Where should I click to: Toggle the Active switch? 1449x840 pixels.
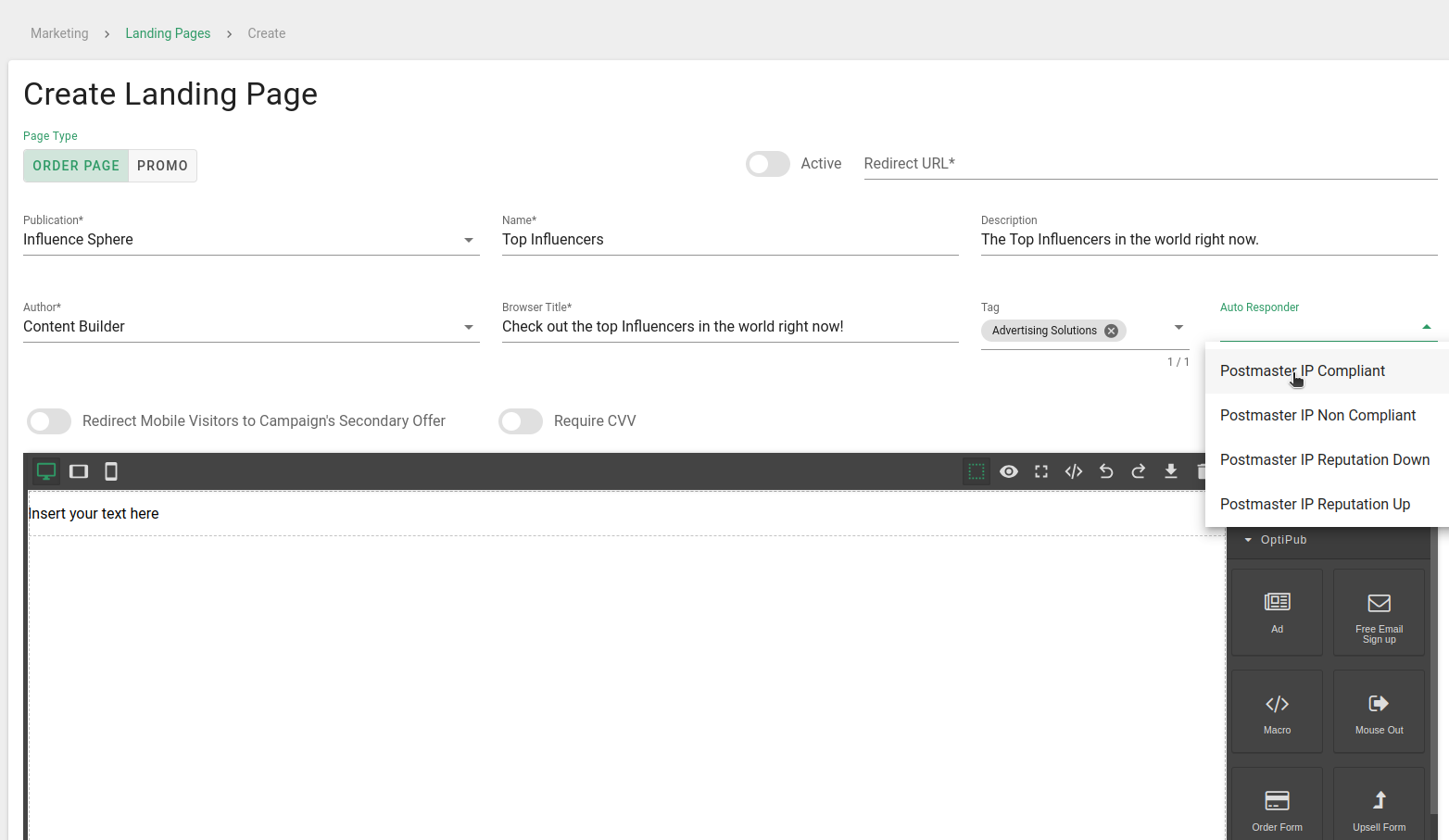coord(768,164)
